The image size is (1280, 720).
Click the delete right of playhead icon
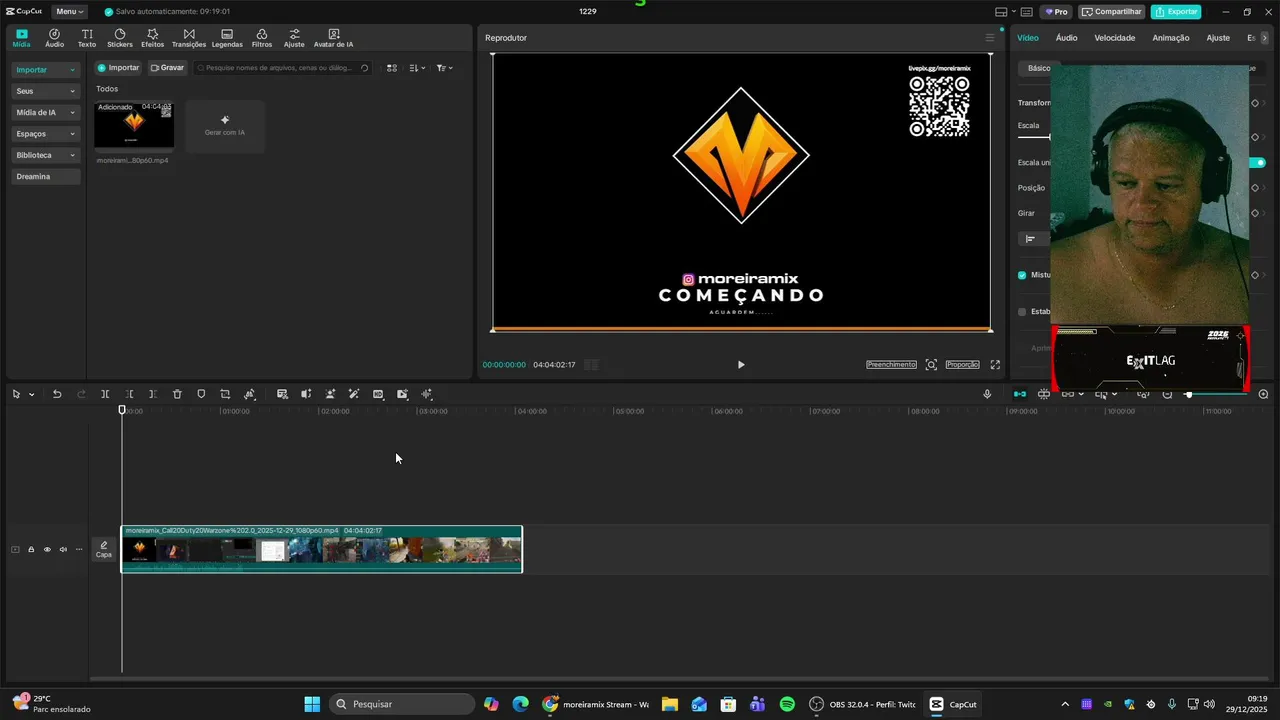click(x=153, y=394)
